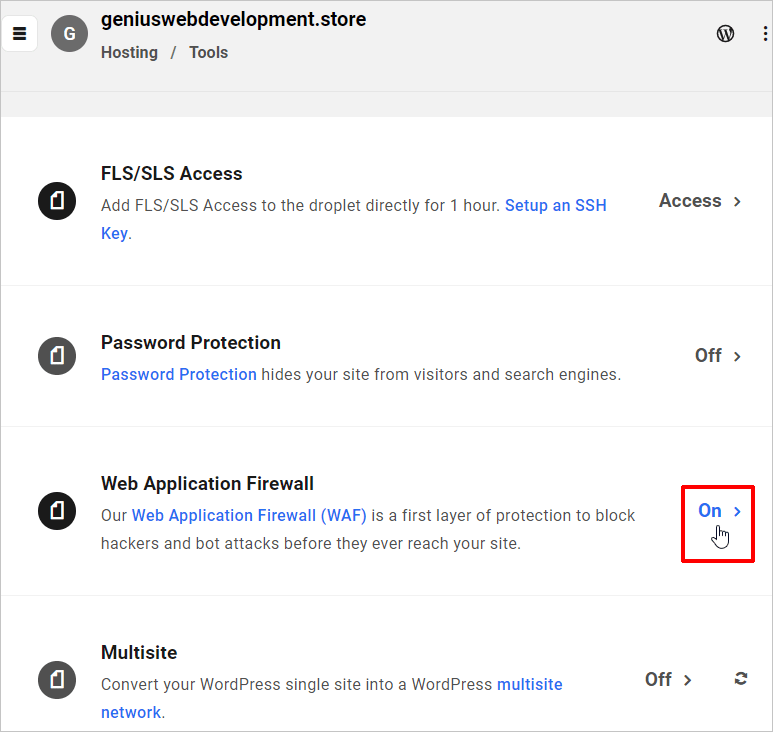Click the G site avatar icon
Screen dimensions: 773x732
coord(70,34)
